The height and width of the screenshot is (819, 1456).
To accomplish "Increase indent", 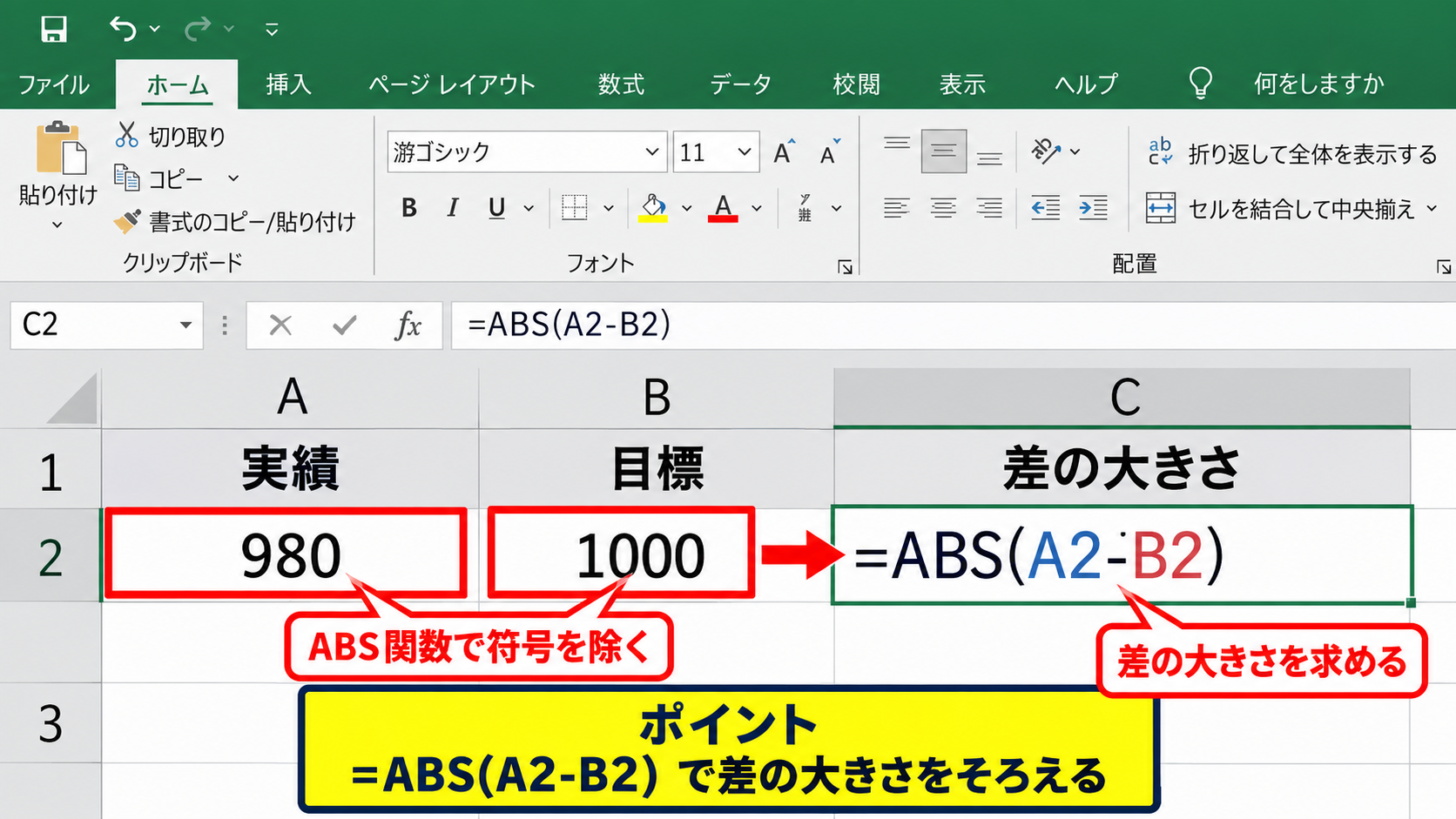I will pyautogui.click(x=1093, y=208).
